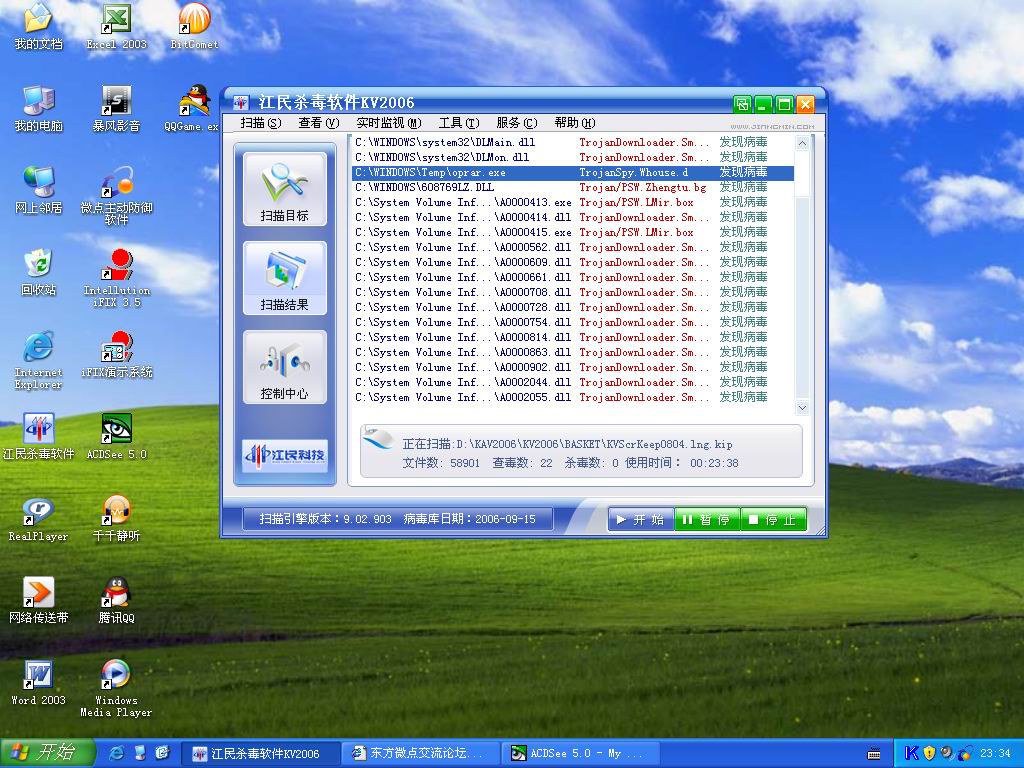Select the Internet Explorer desktop icon
This screenshot has width=1024, height=768.
[38, 360]
